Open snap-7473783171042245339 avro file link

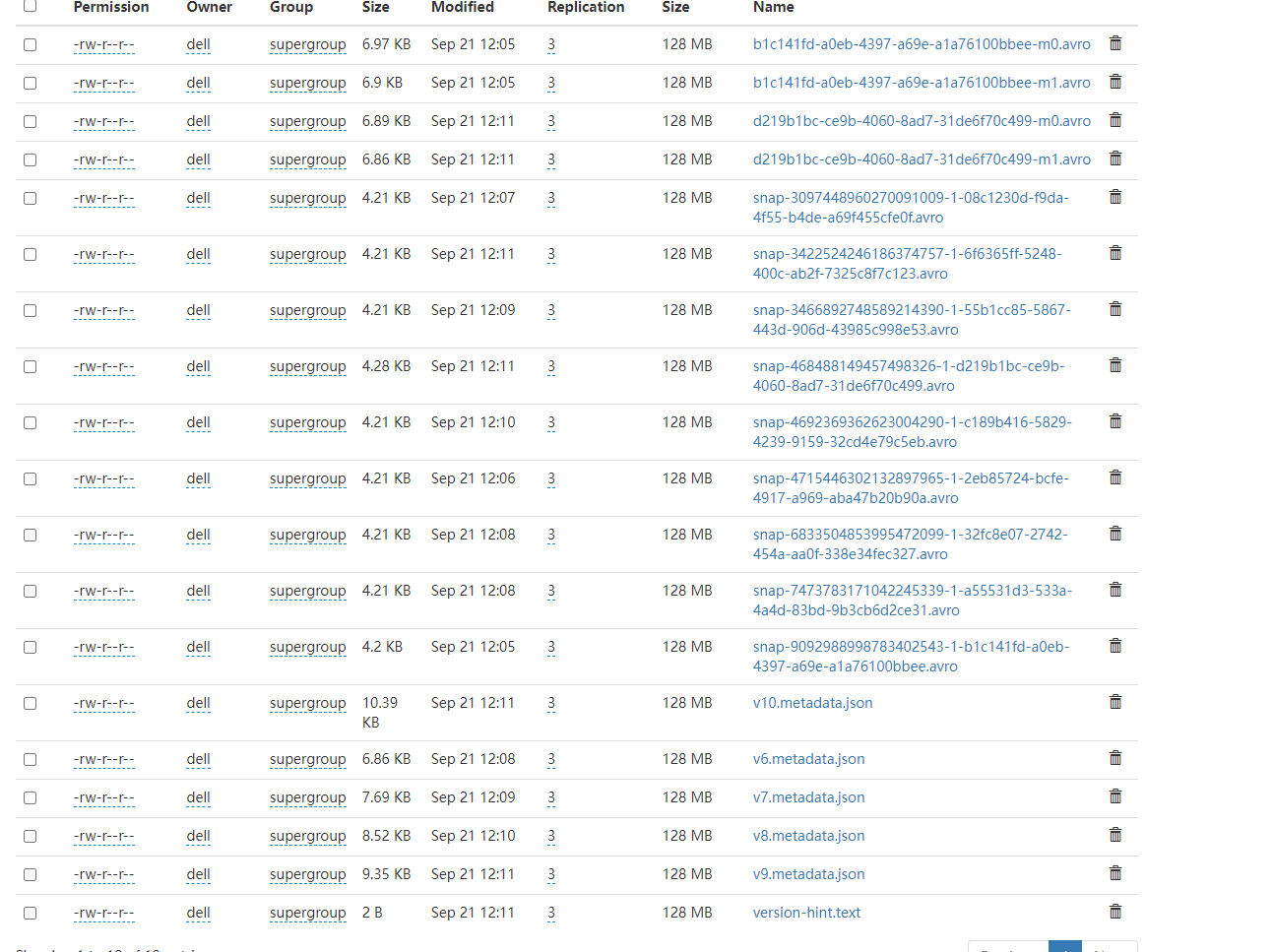tap(912, 601)
